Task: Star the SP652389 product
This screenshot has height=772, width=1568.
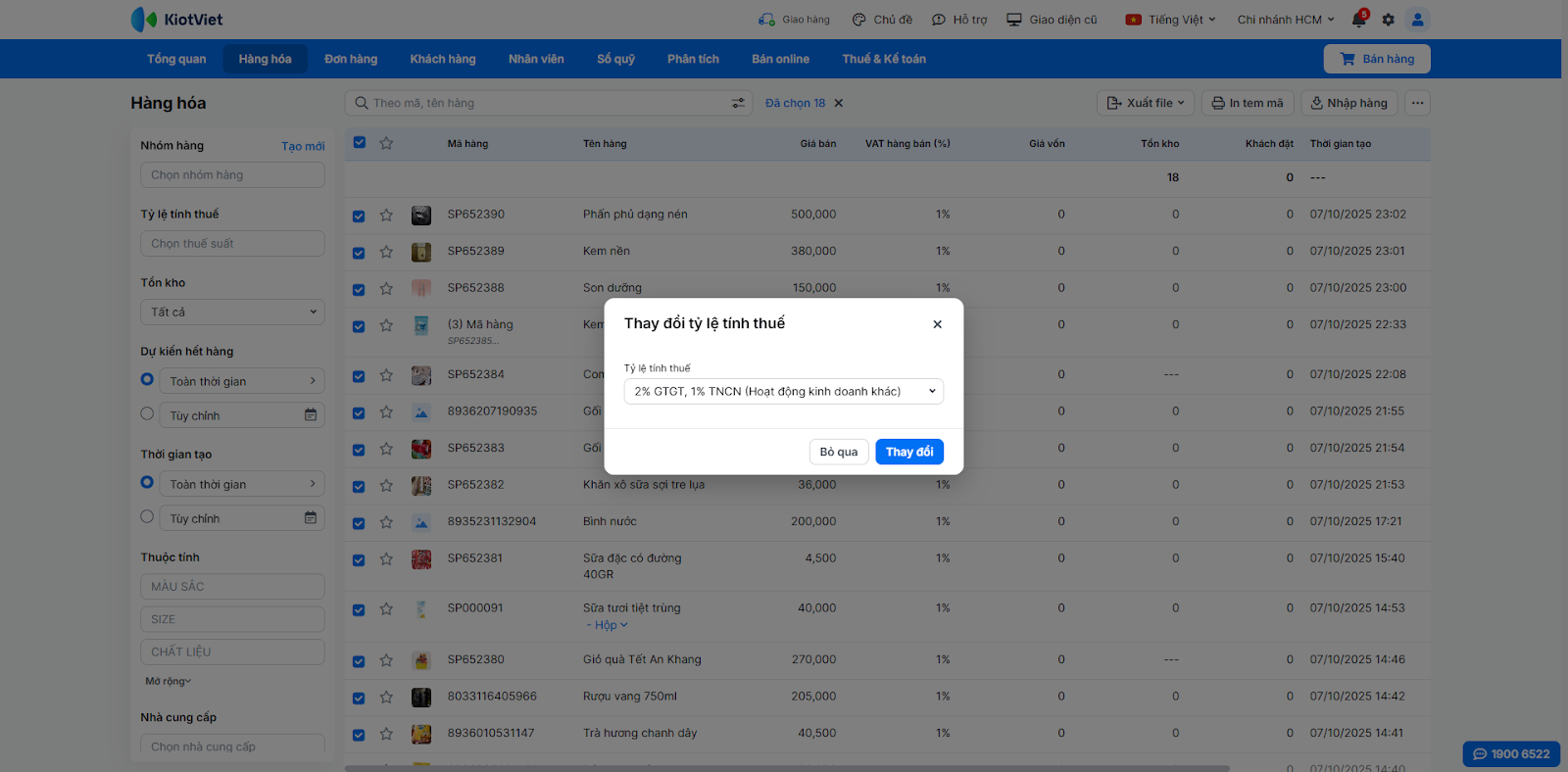Action: tap(386, 252)
